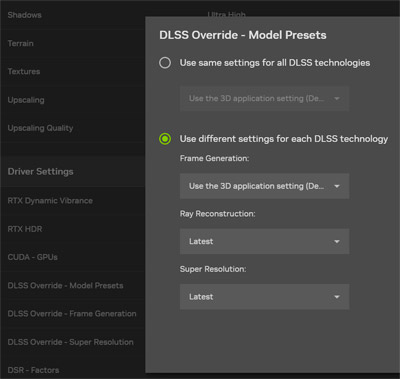Image resolution: width=400 pixels, height=379 pixels.
Task: Click the 'Frame Generation:' label
Action: [214, 158]
